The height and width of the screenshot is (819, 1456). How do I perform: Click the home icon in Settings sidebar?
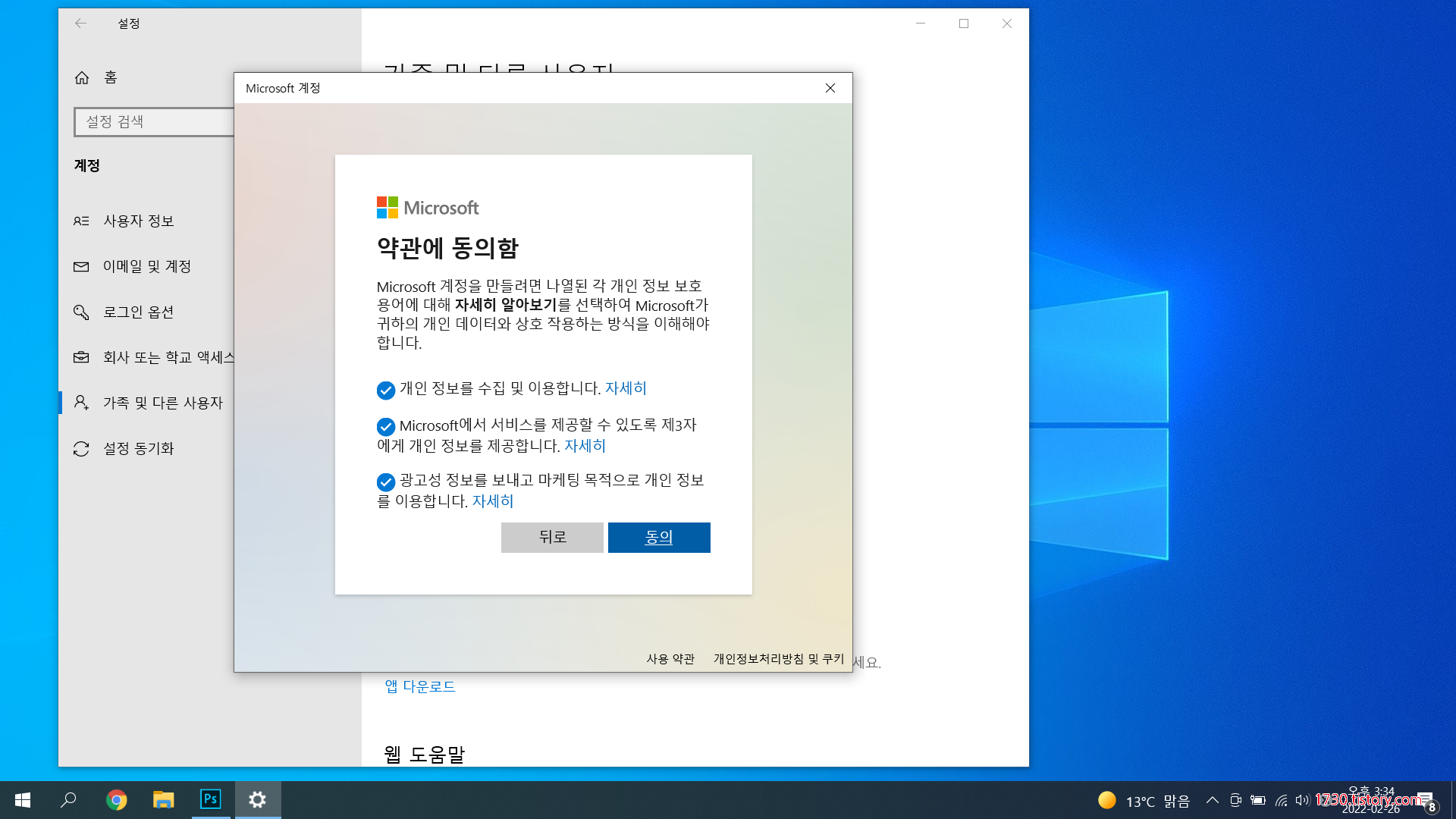(x=82, y=77)
